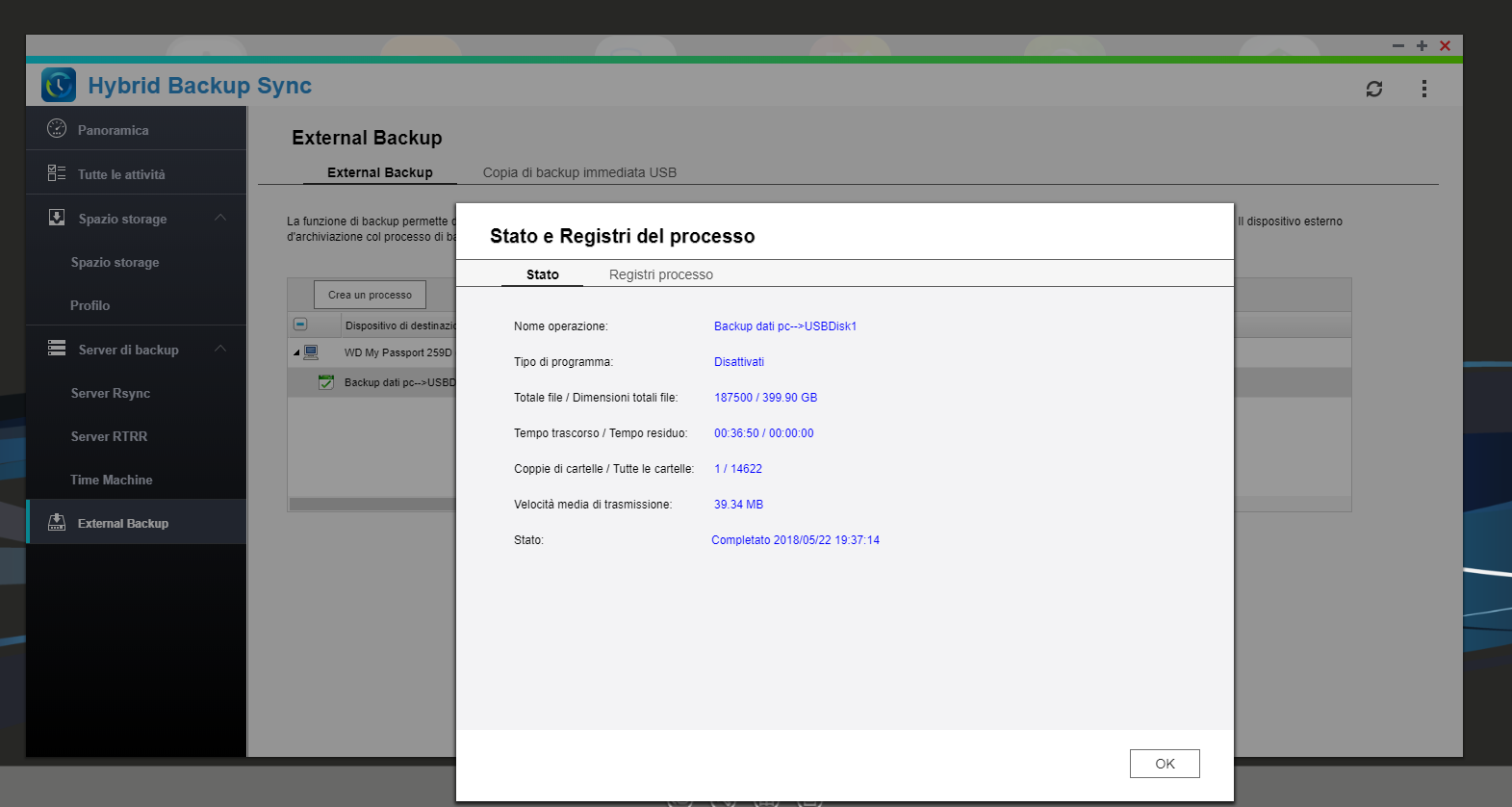Toggle the select-all checkbox in table header
Screen dimensions: 1512x807
300,325
